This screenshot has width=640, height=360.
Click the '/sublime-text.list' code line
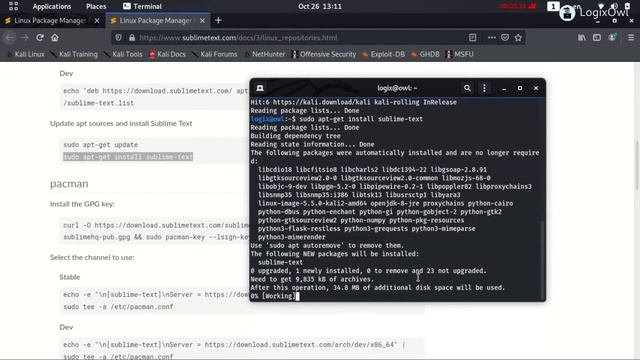(x=98, y=103)
